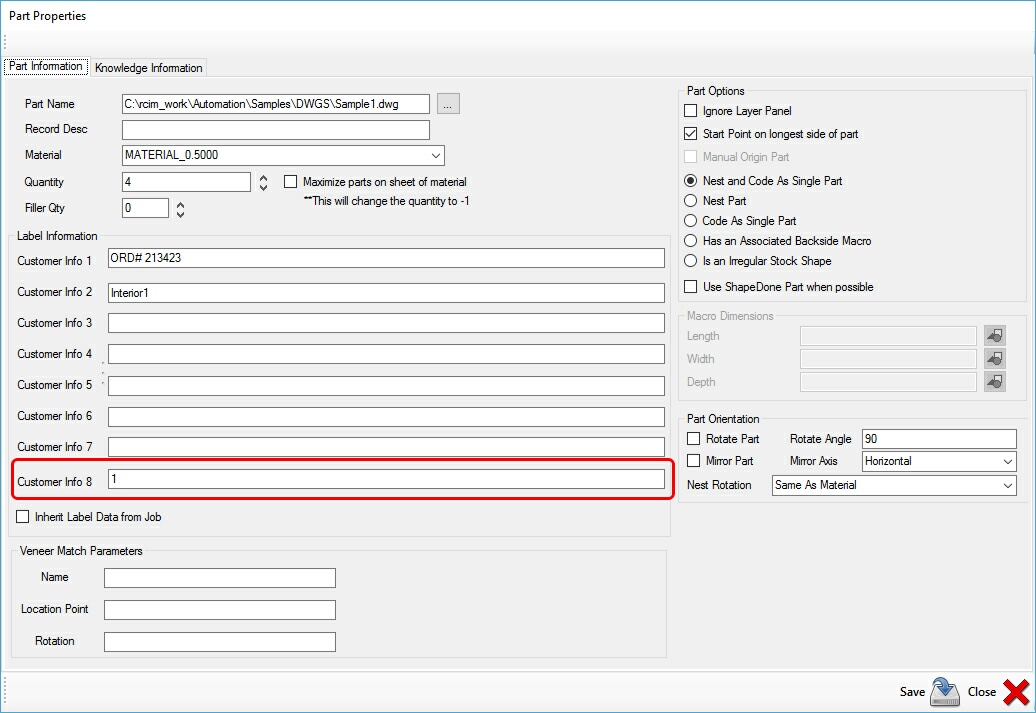Click the Macro Width picker icon

coord(994,359)
